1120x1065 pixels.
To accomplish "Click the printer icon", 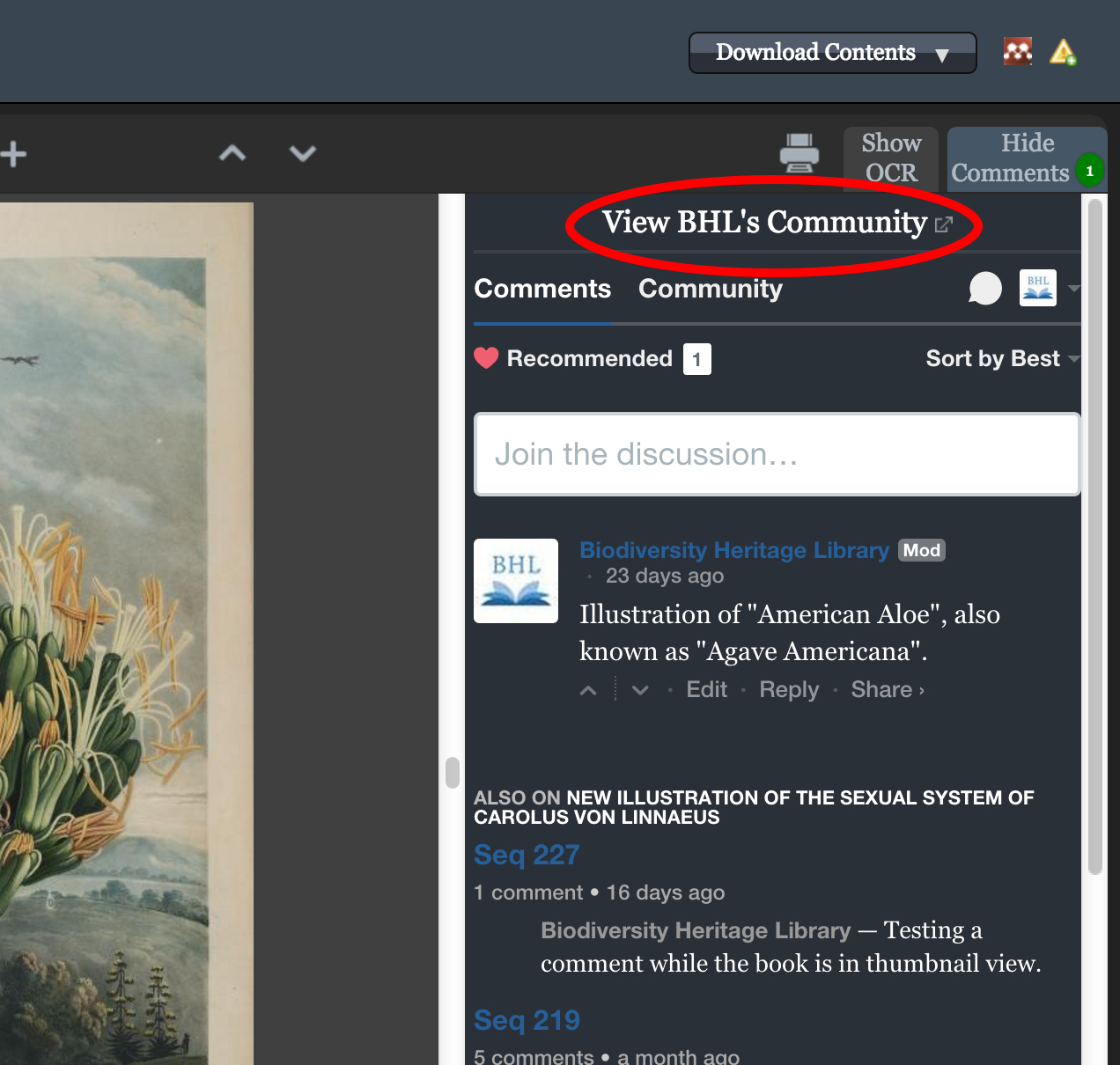I will click(799, 154).
